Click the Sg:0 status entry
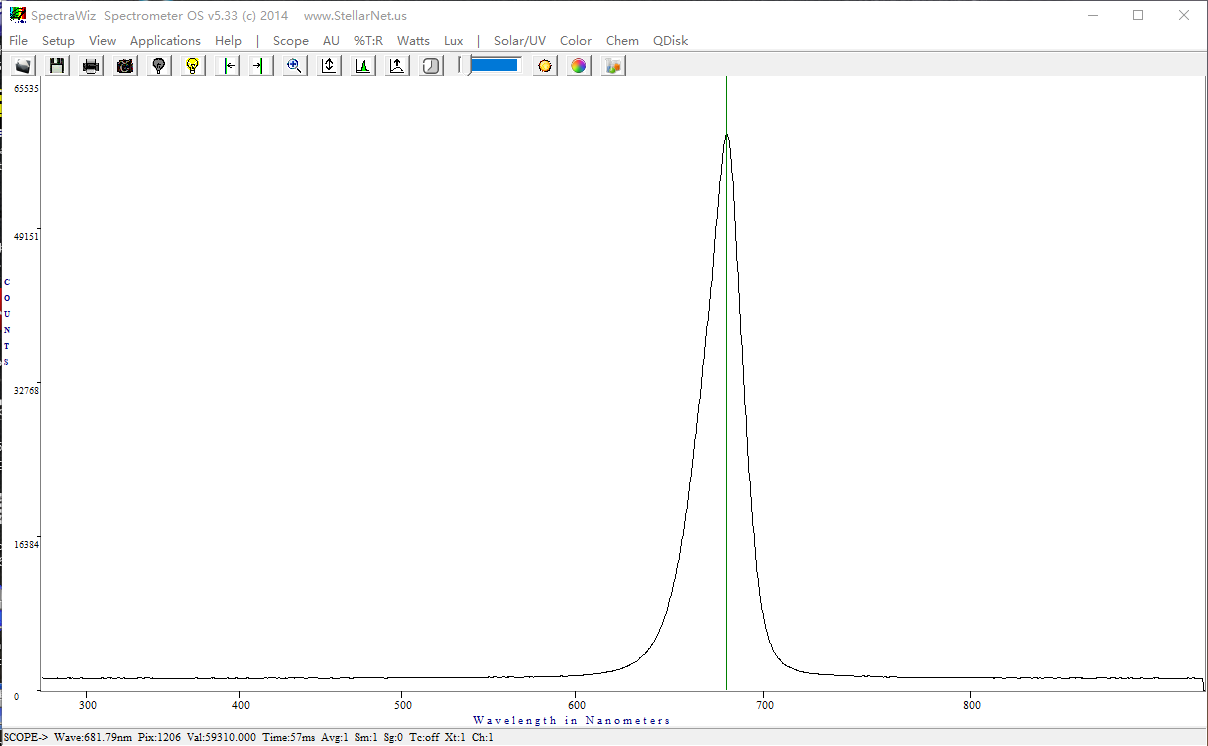This screenshot has height=746, width=1208. pos(394,738)
